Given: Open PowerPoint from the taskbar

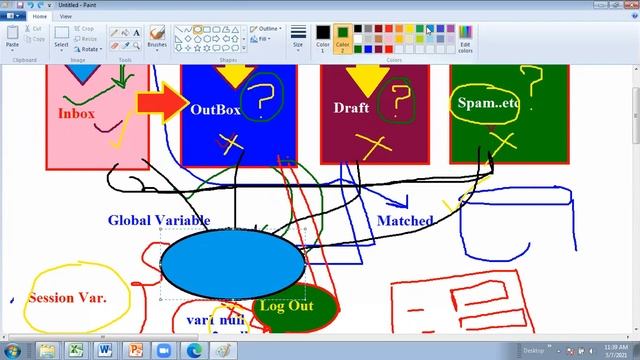Looking at the screenshot, I should (135, 351).
